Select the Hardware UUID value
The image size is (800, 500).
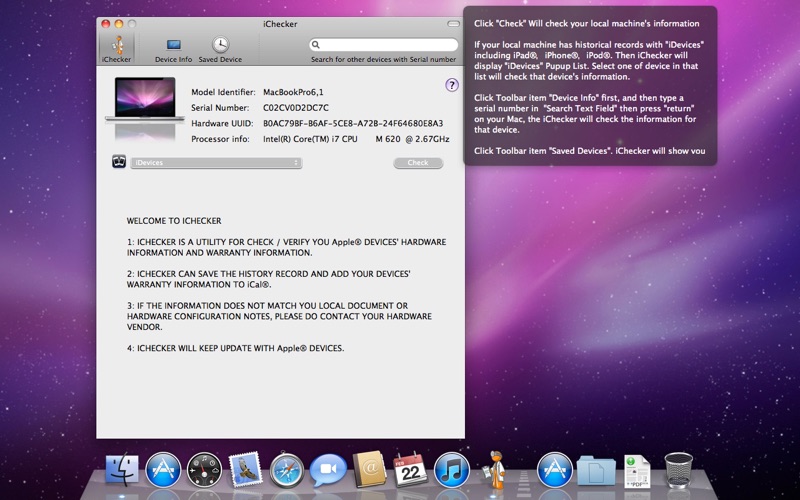353,123
